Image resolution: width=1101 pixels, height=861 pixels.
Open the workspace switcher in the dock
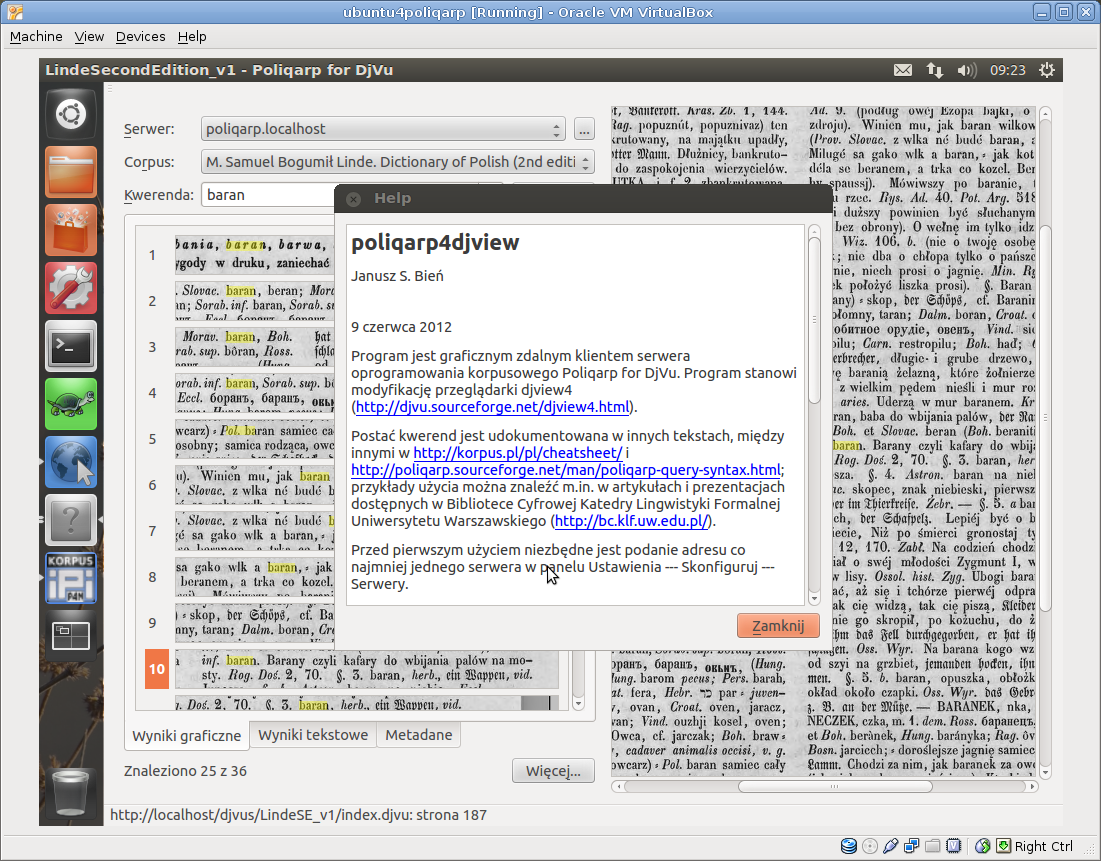[71, 636]
